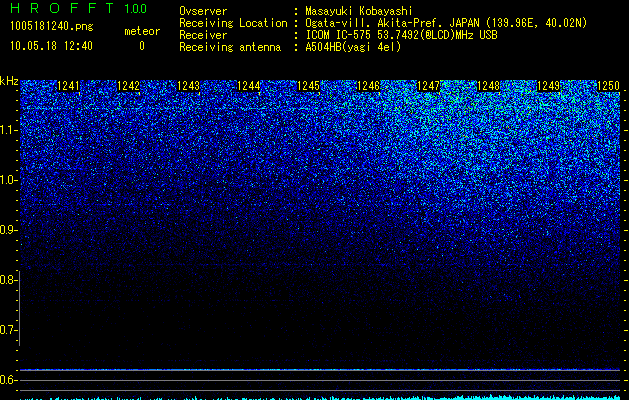Image resolution: width=629 pixels, height=400 pixels.
Task: Click the 1242 time marker
Action: coord(128,86)
